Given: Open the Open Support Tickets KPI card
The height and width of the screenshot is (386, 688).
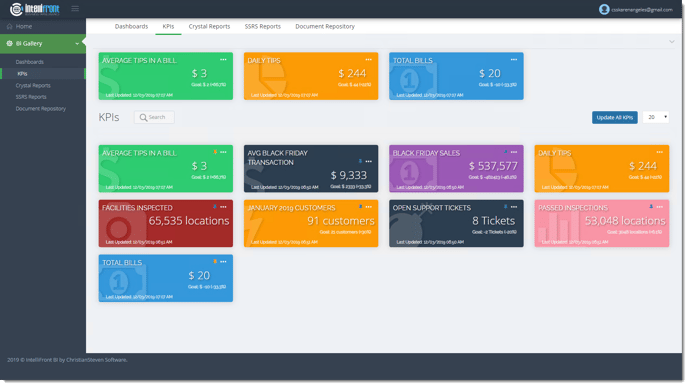Looking at the screenshot, I should [x=456, y=224].
